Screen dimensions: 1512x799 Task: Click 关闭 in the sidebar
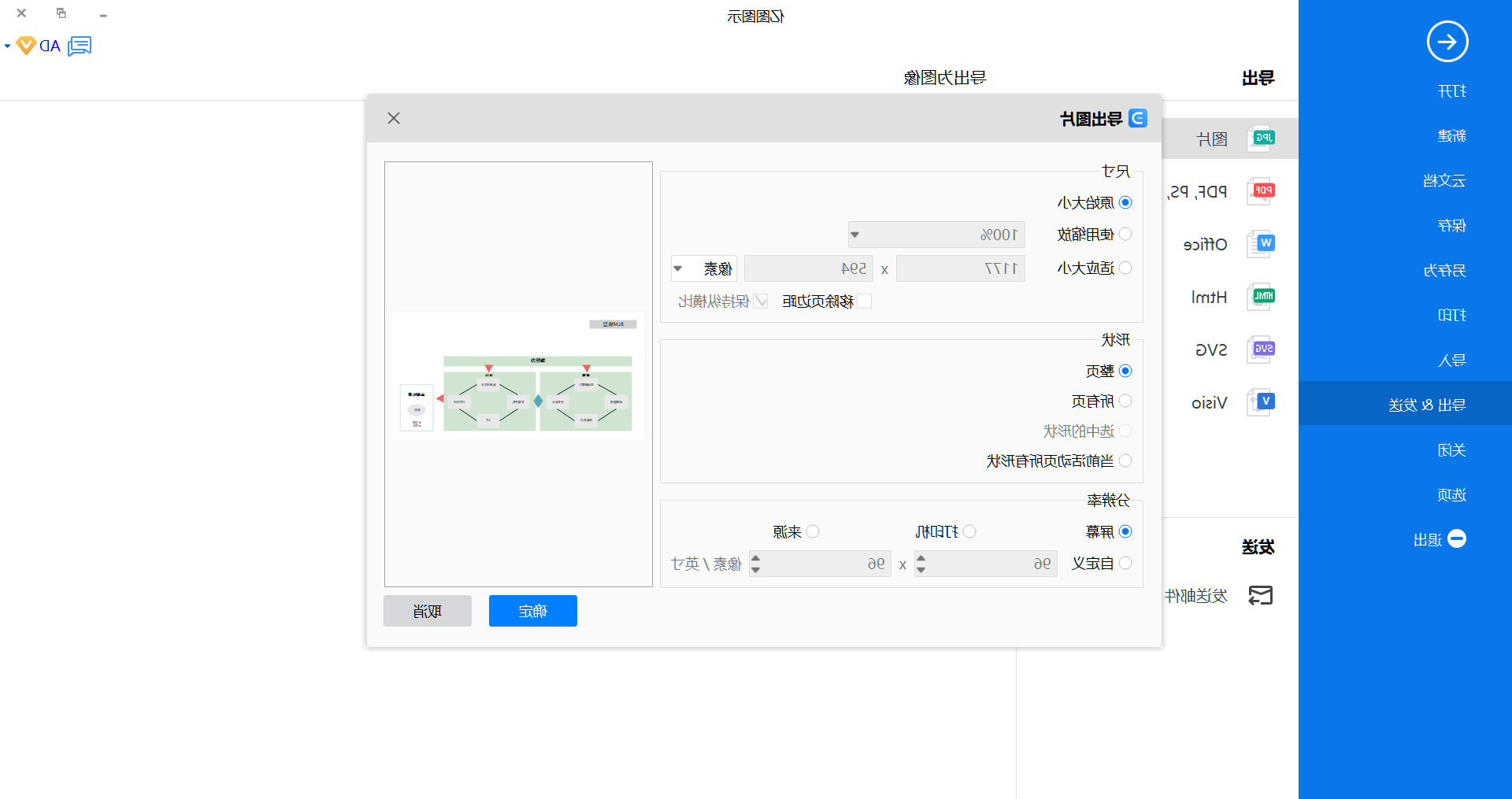[1451, 450]
